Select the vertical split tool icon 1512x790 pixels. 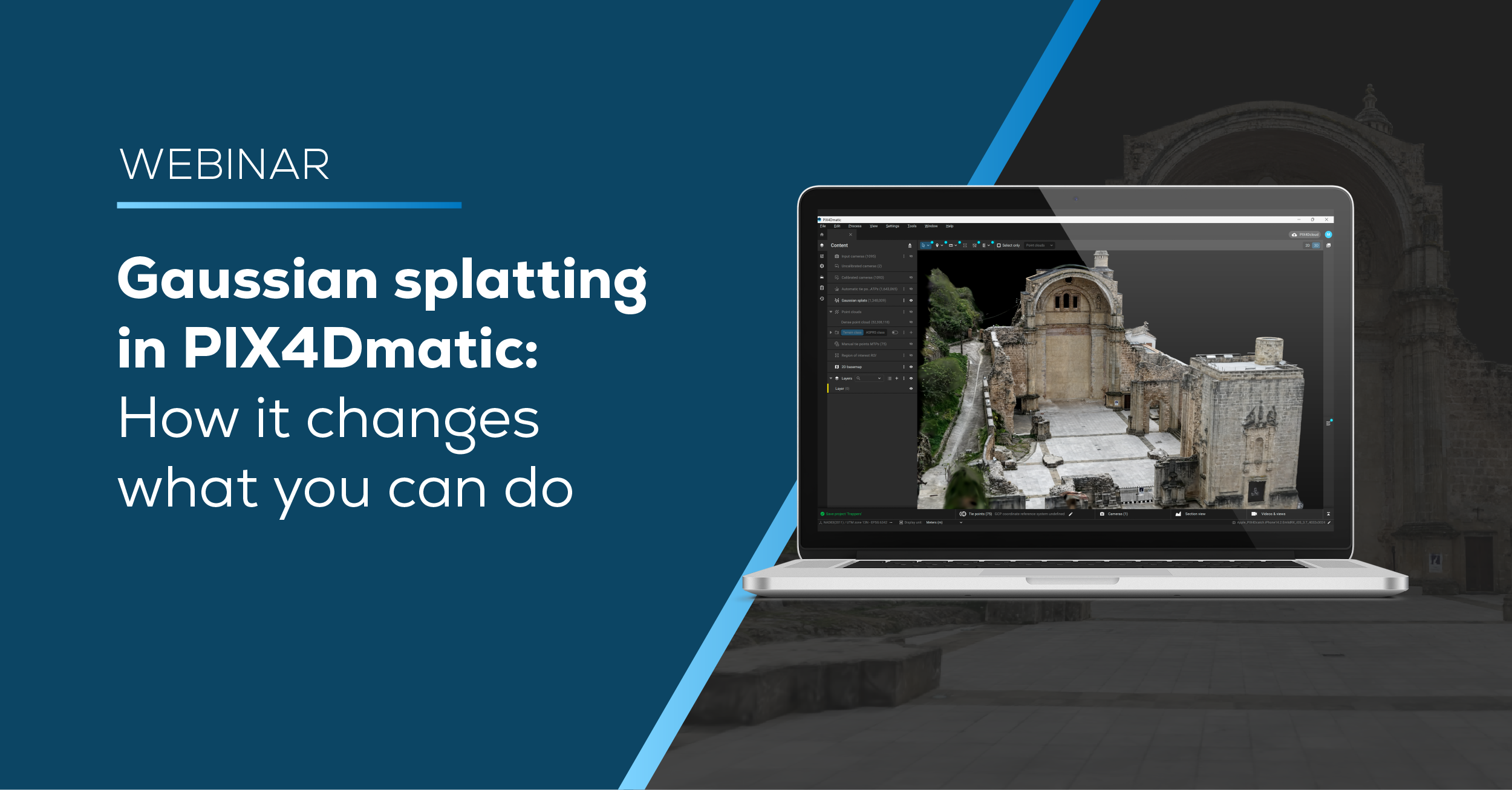pyautogui.click(x=984, y=245)
